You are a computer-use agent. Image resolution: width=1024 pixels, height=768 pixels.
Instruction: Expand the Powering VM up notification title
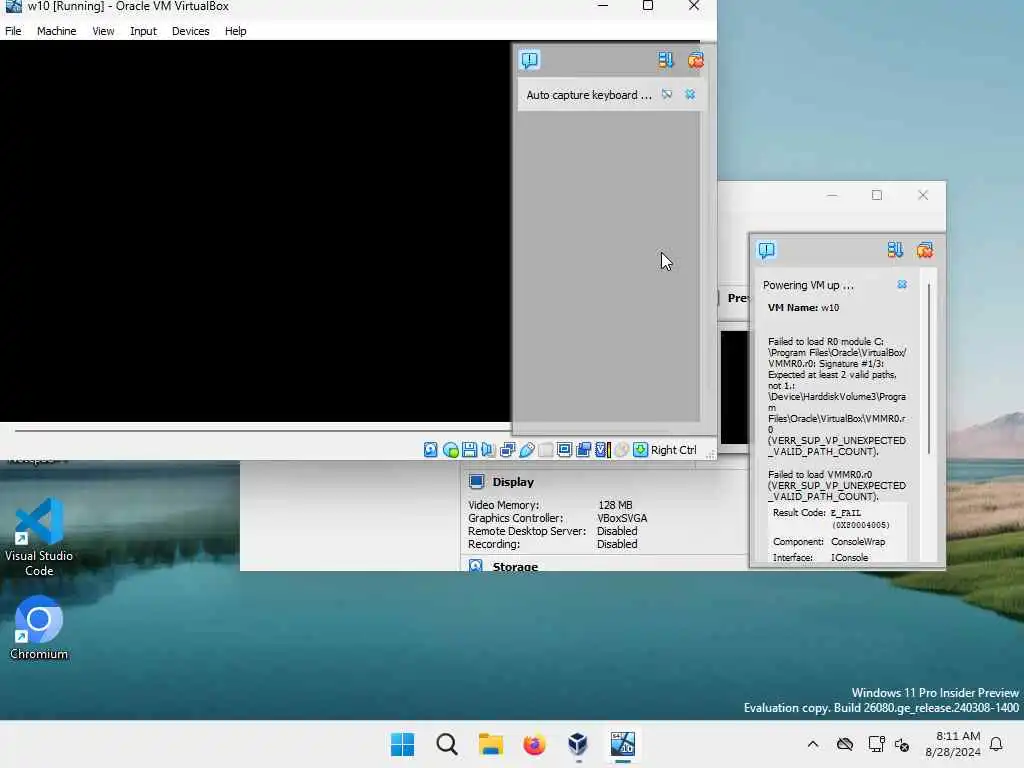[x=808, y=285]
